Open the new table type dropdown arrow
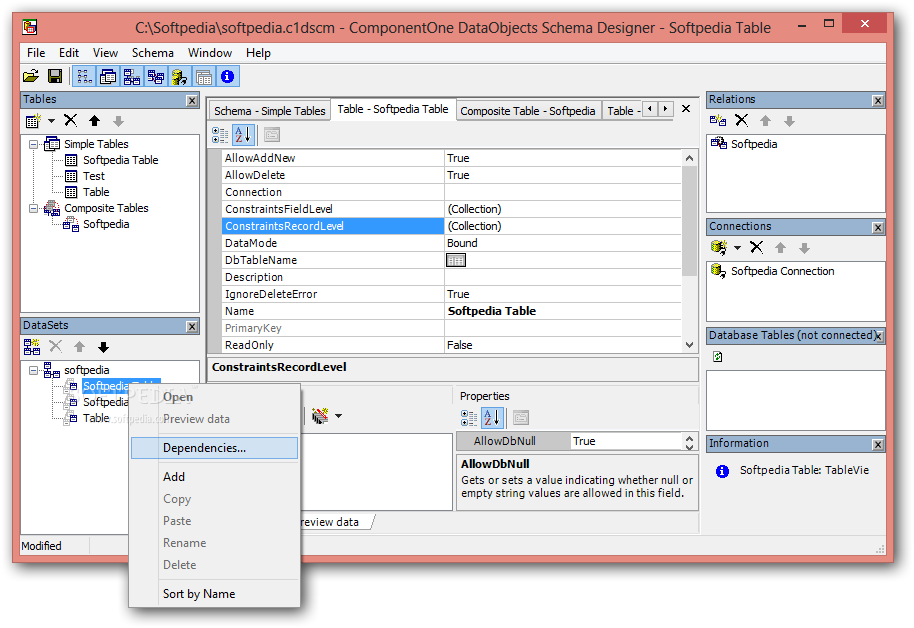 51,121
